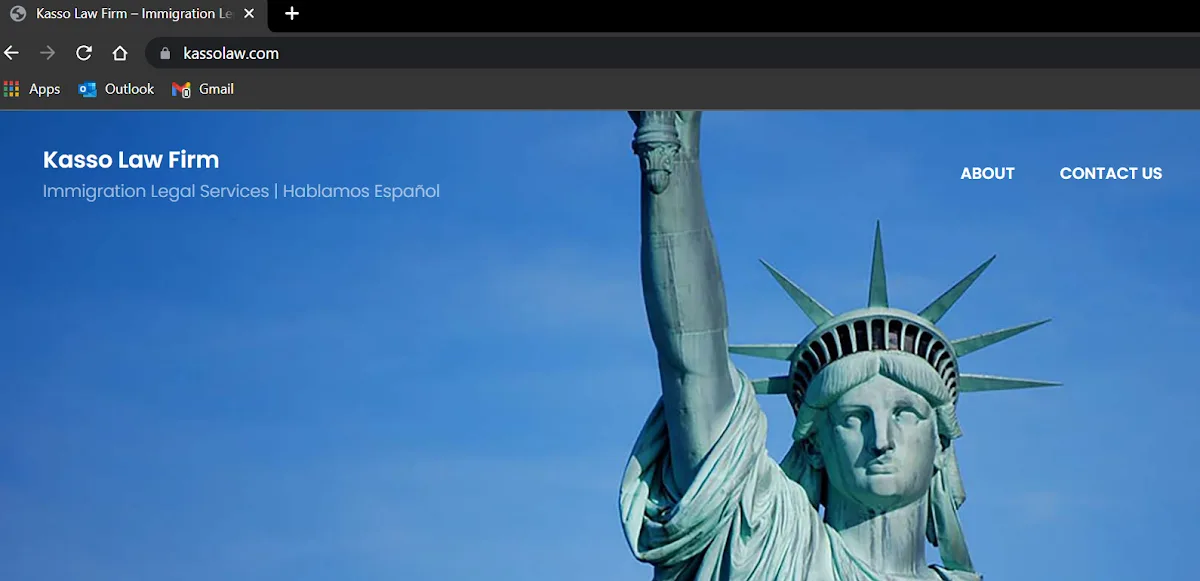
Task: Open a new tab with the plus button
Action: (x=292, y=14)
